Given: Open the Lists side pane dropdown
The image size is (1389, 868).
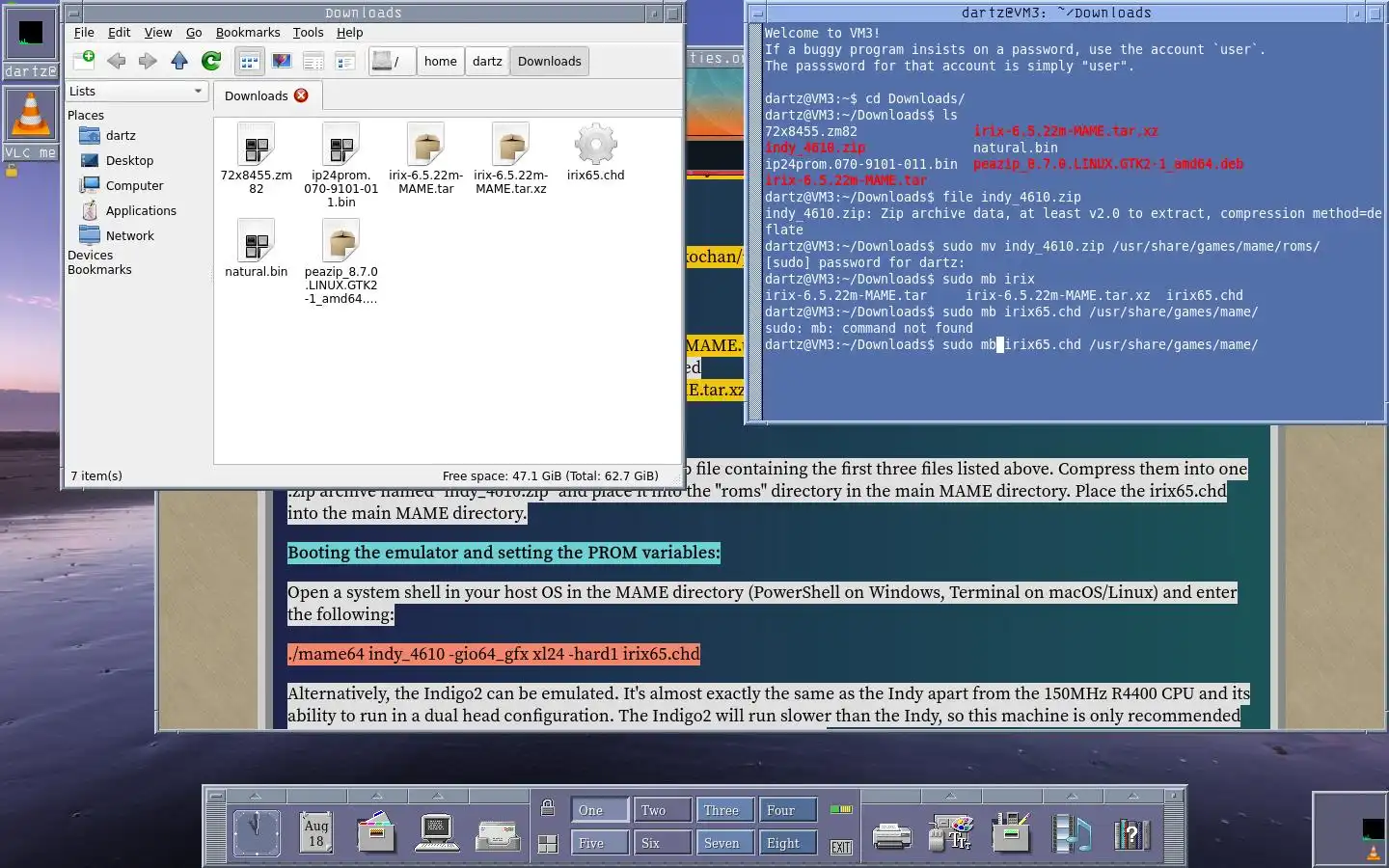Looking at the screenshot, I should (136, 92).
